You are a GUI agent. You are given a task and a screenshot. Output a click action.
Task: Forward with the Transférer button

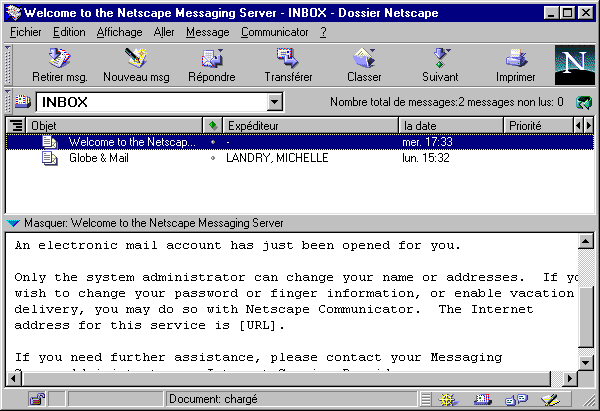(x=288, y=65)
